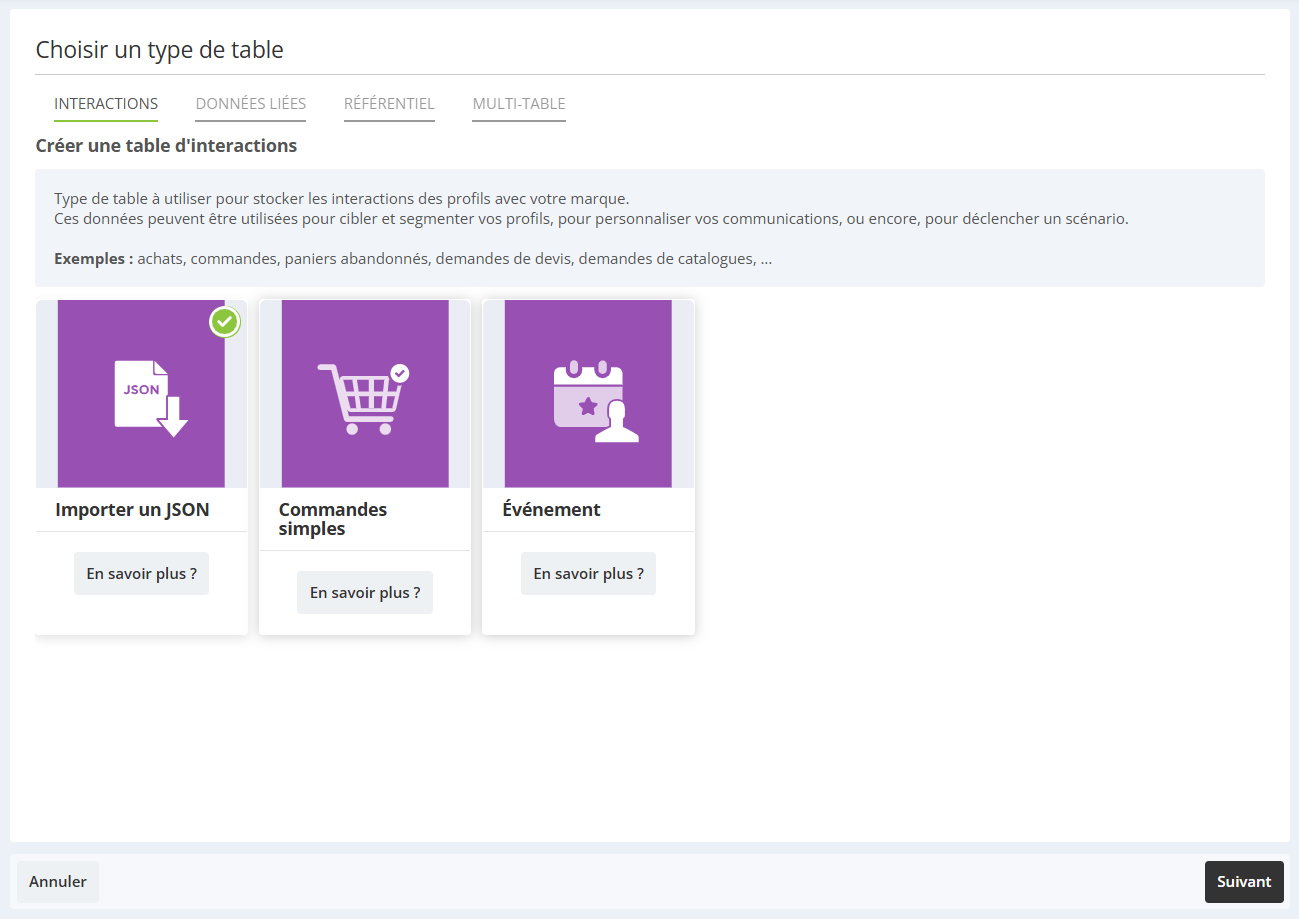Click the Importer un JSON card title

click(x=132, y=510)
